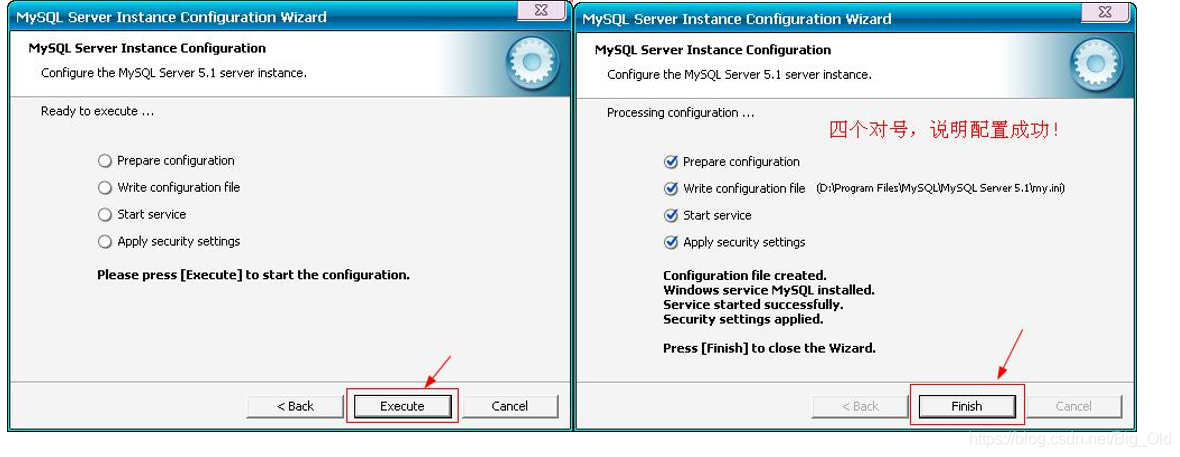The height and width of the screenshot is (457, 1180).
Task: Click 'Press [Finish] to close the Wizard.' text
Action: click(769, 348)
